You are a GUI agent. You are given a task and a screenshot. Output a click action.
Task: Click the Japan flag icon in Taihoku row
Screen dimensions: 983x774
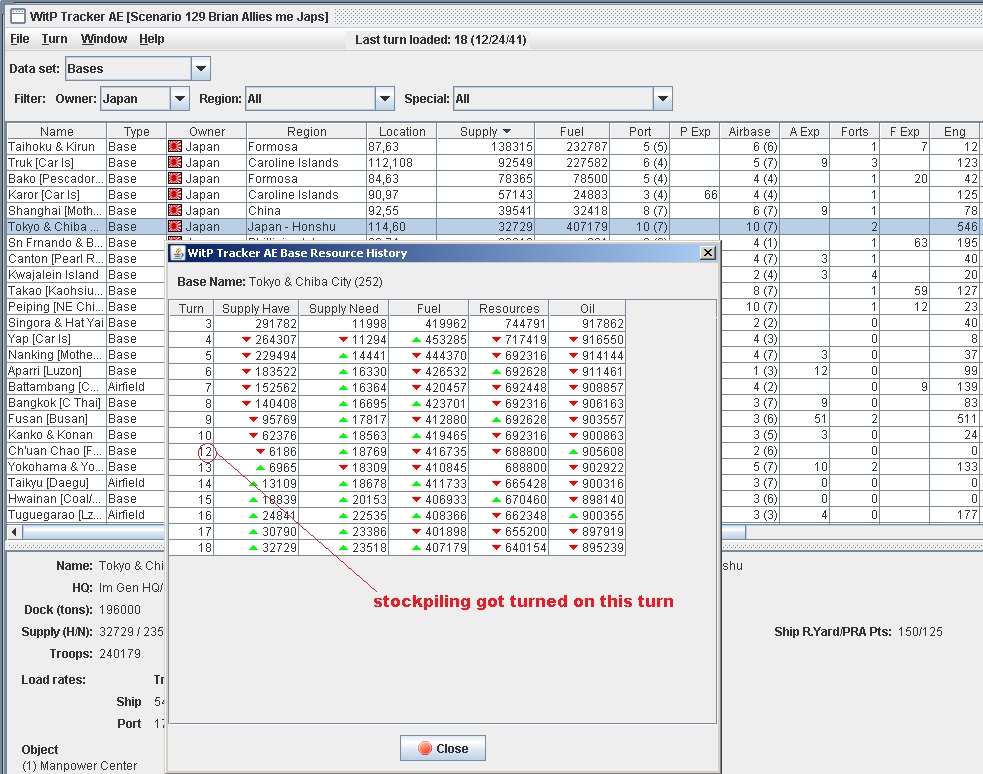175,147
